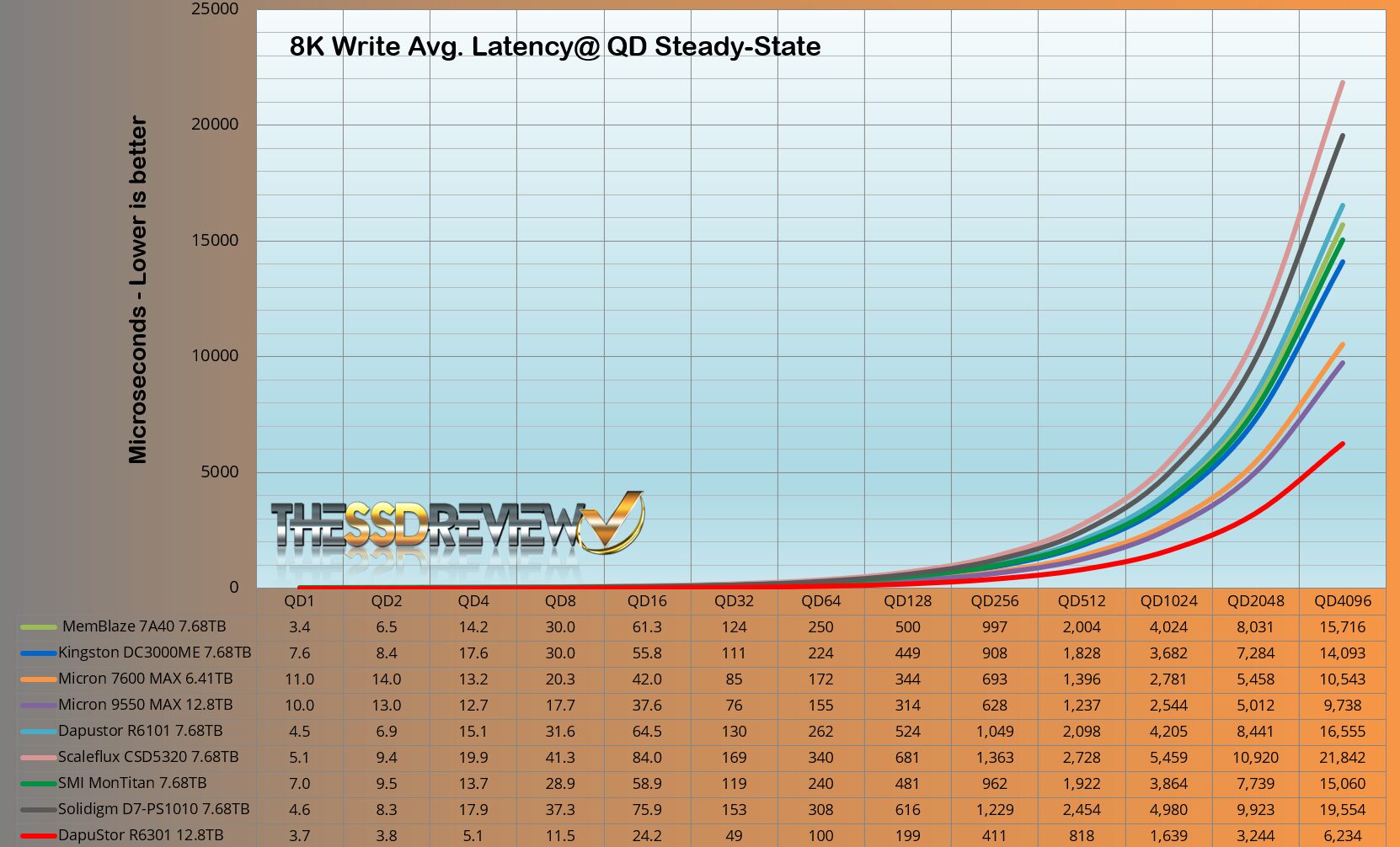Select the Solidigm D7-PS1010 7.68TB label
The image size is (1400, 847).
(153, 809)
